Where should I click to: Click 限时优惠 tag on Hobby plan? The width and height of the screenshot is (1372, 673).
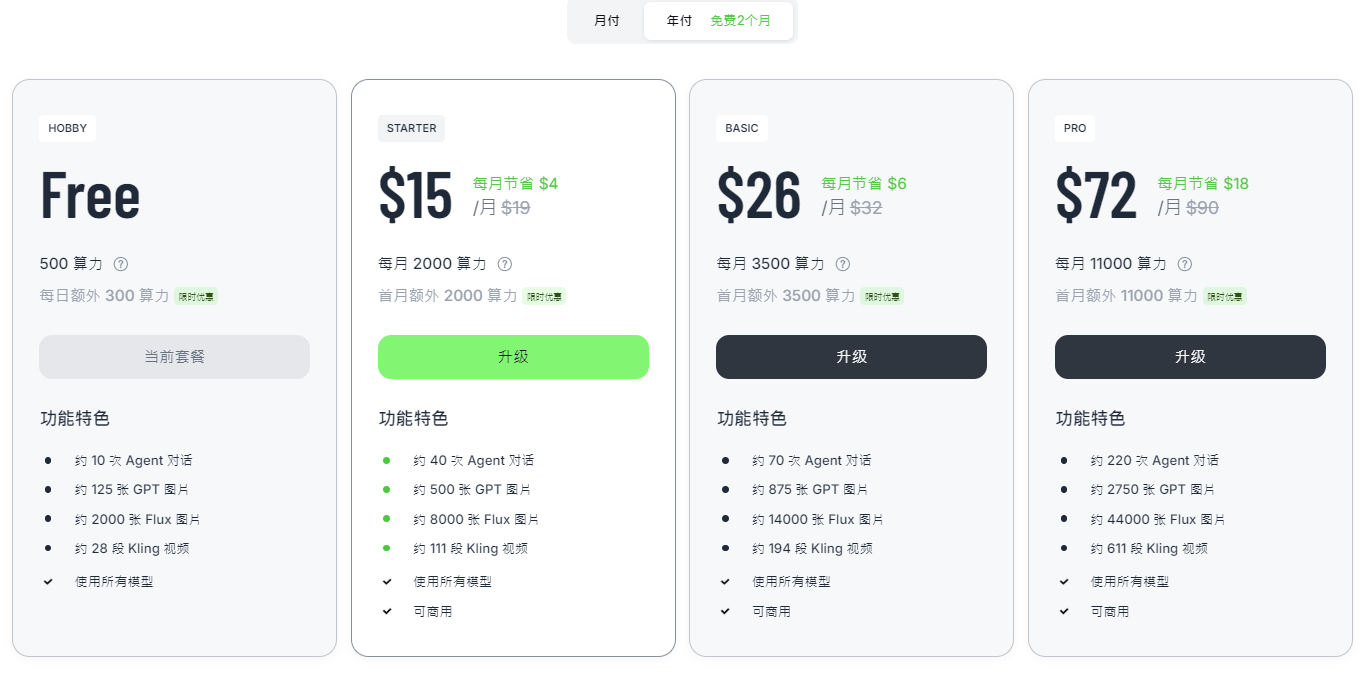click(x=196, y=297)
